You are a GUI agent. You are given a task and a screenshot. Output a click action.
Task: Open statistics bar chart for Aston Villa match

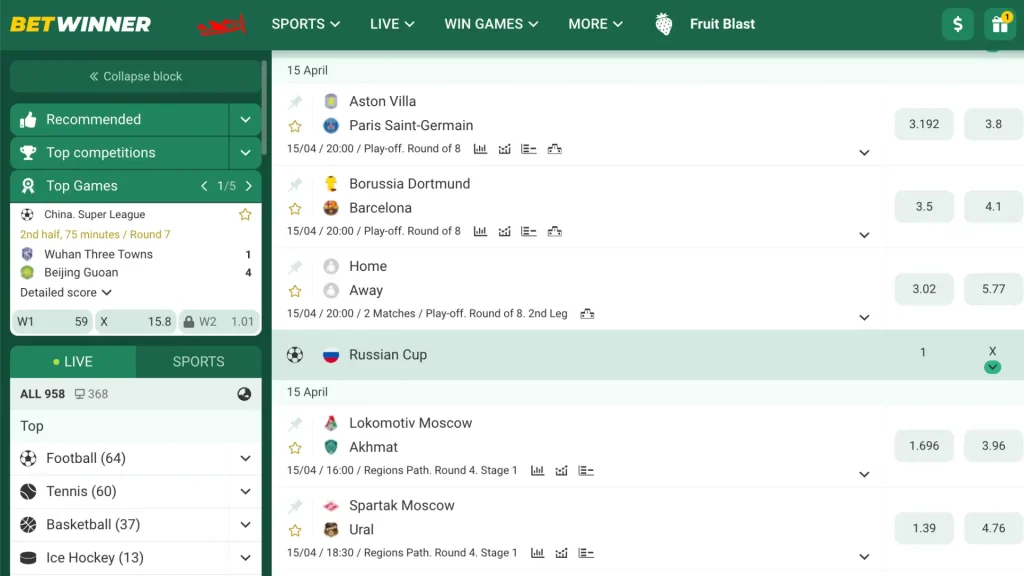point(480,149)
